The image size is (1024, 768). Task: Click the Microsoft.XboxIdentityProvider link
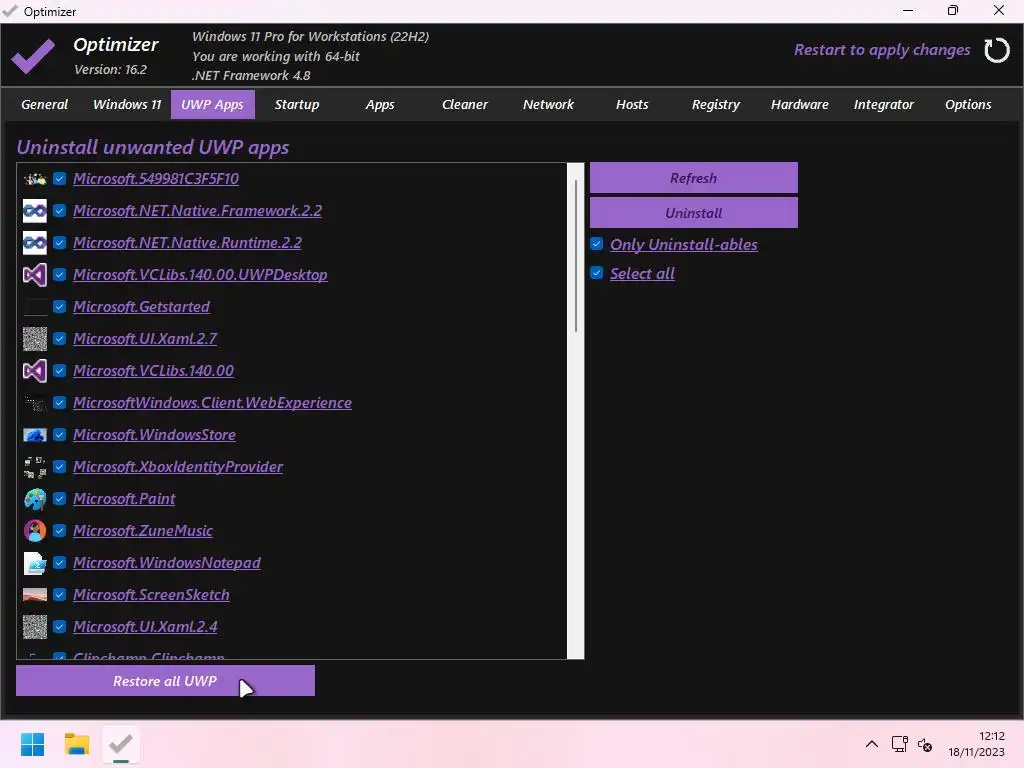(x=178, y=467)
